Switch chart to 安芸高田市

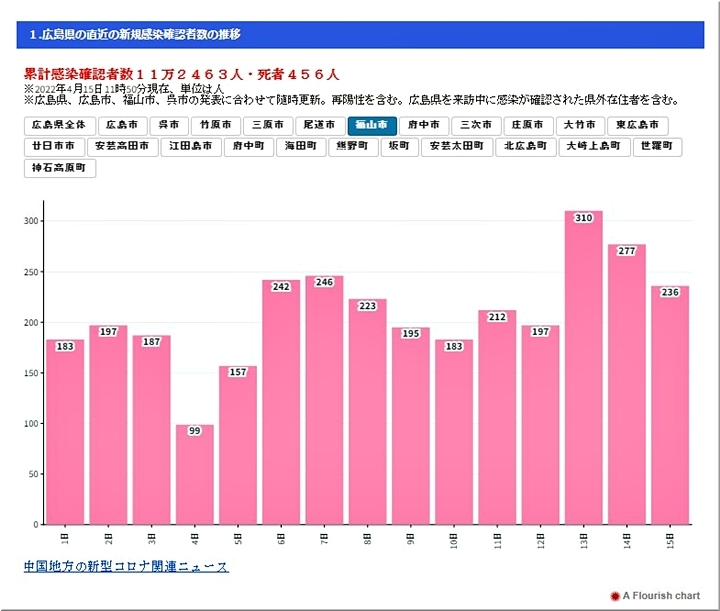[124, 146]
